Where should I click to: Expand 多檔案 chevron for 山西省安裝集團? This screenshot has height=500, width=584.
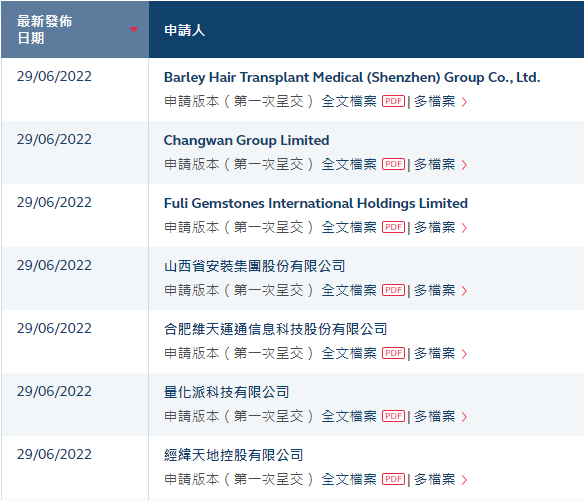click(x=464, y=291)
